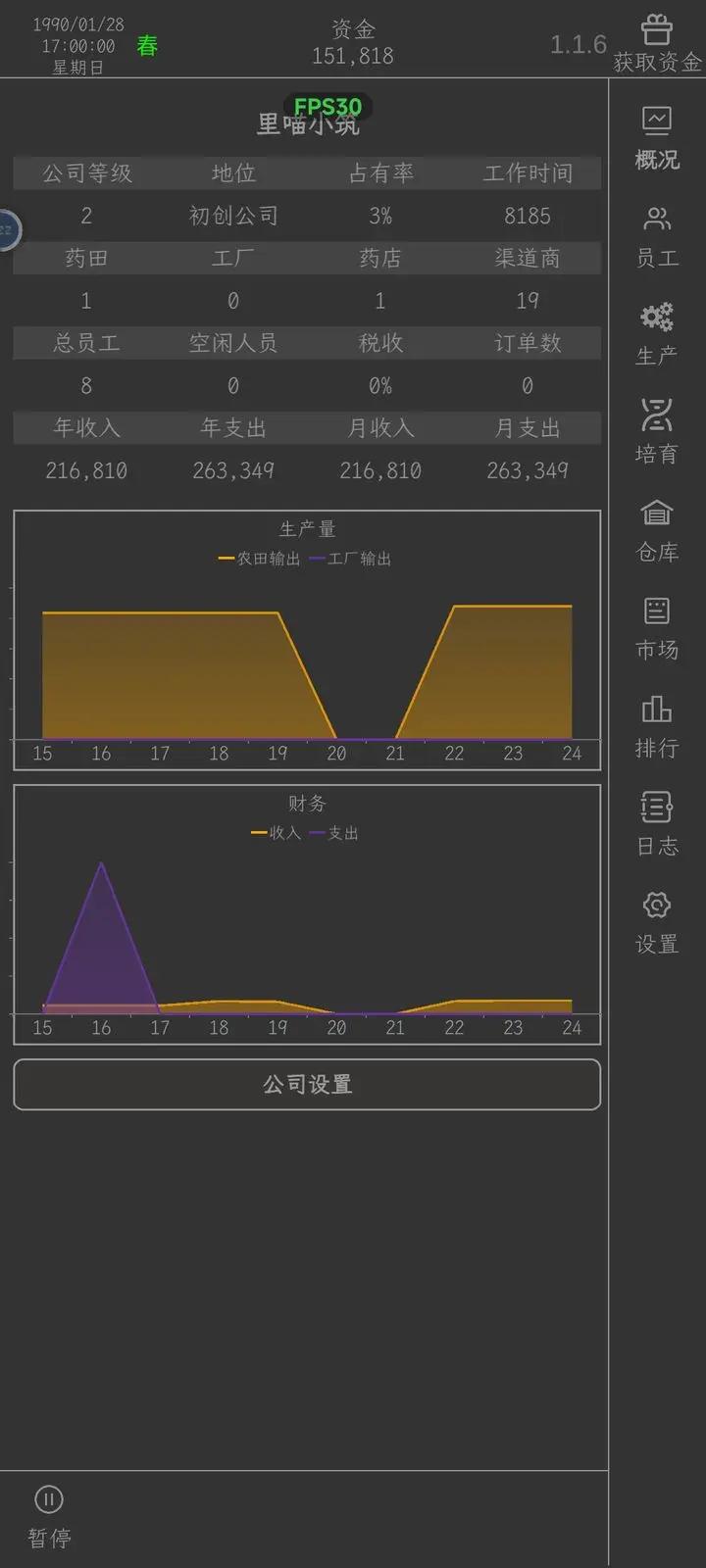This screenshot has height=1568, width=706.
Task: Click the 工厂 header cell
Action: [233, 258]
